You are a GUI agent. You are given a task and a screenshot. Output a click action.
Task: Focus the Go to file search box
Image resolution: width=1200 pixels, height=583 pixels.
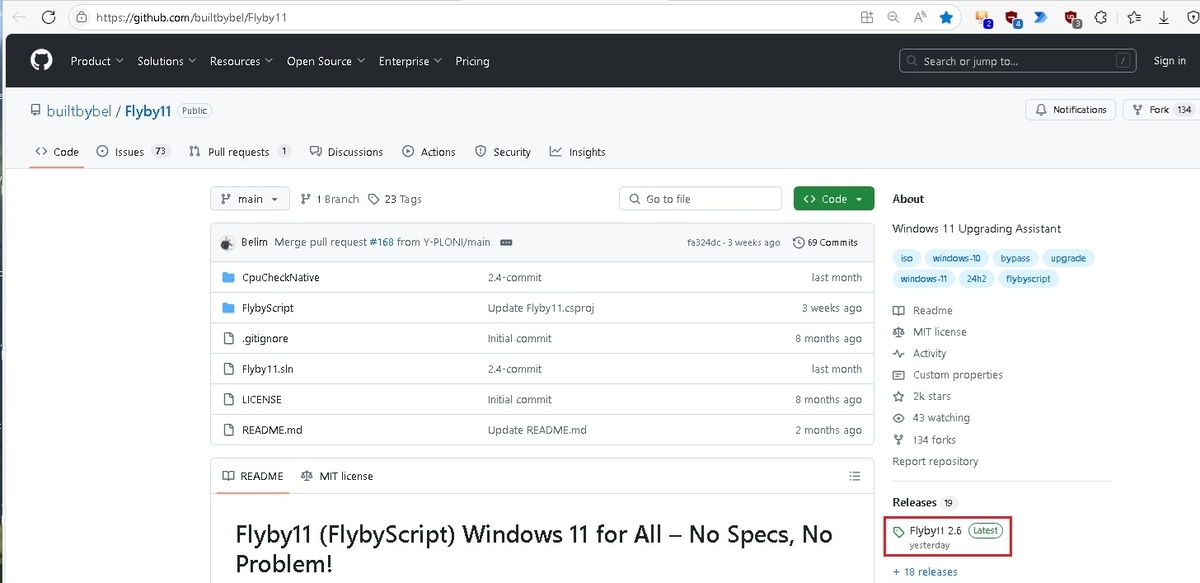[700, 199]
